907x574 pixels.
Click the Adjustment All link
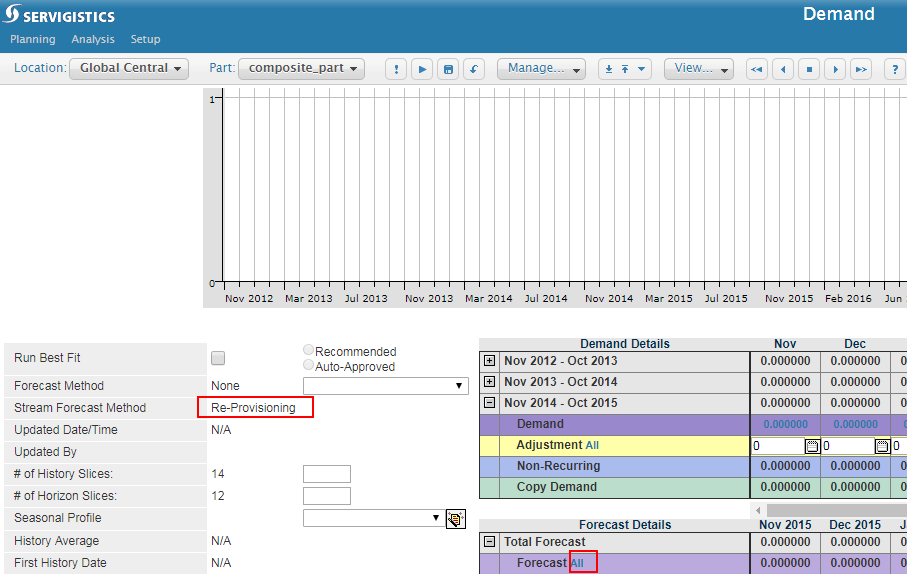point(592,445)
